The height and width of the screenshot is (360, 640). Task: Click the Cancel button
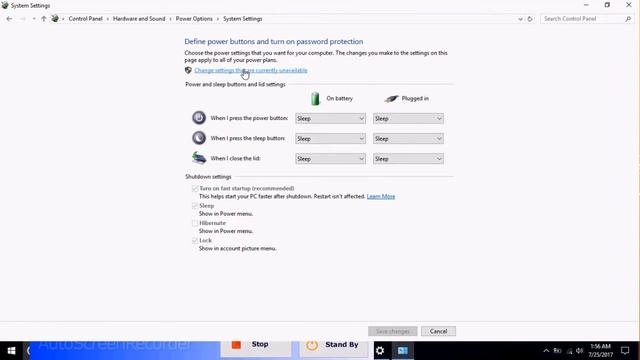[x=438, y=331]
